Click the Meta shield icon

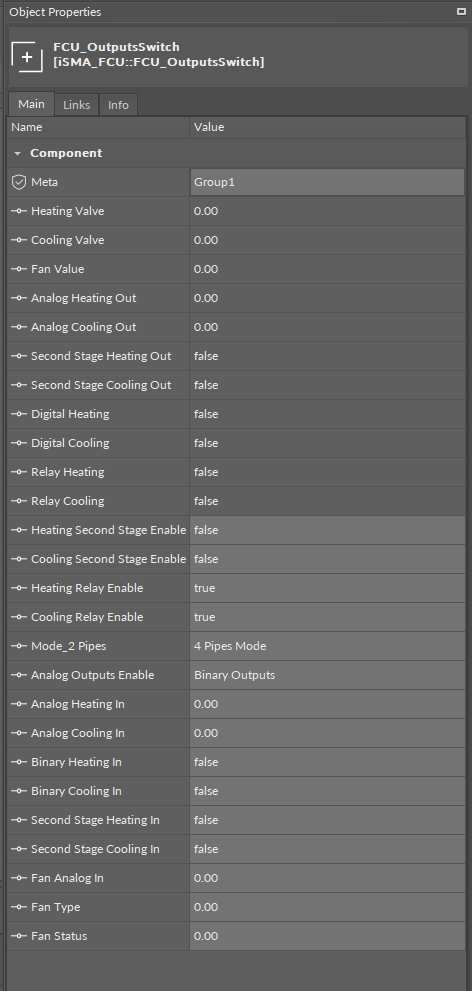coord(19,182)
